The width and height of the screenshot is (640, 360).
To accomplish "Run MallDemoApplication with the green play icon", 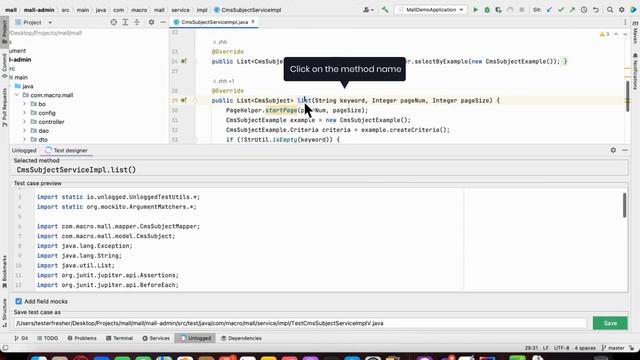I will [x=475, y=10].
